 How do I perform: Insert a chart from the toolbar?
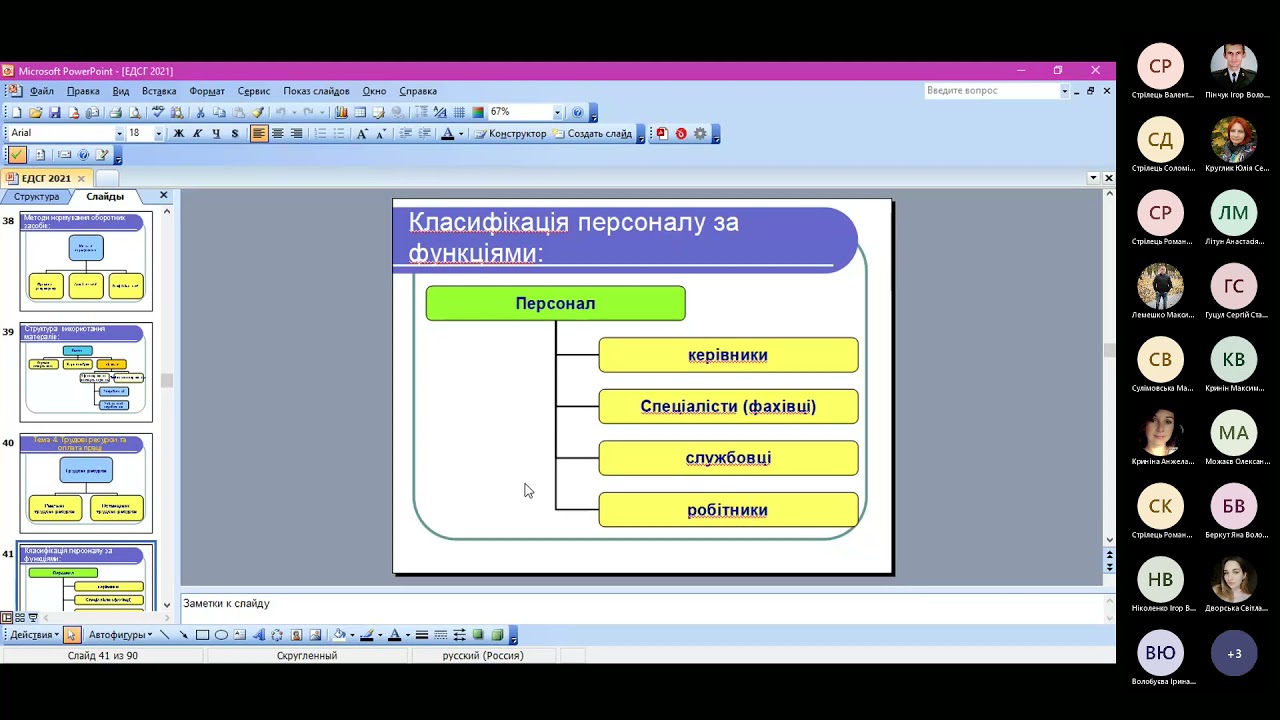pyautogui.click(x=341, y=112)
